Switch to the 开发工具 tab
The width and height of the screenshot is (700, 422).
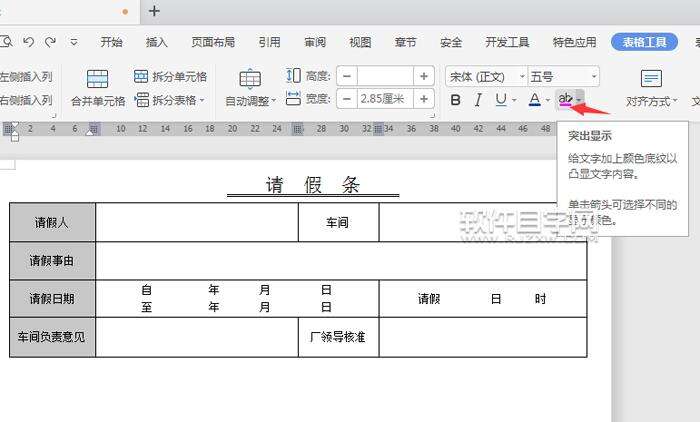point(507,42)
